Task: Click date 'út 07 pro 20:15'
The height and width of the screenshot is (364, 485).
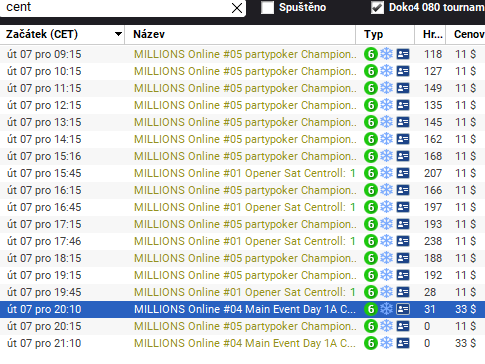Action: (x=44, y=326)
